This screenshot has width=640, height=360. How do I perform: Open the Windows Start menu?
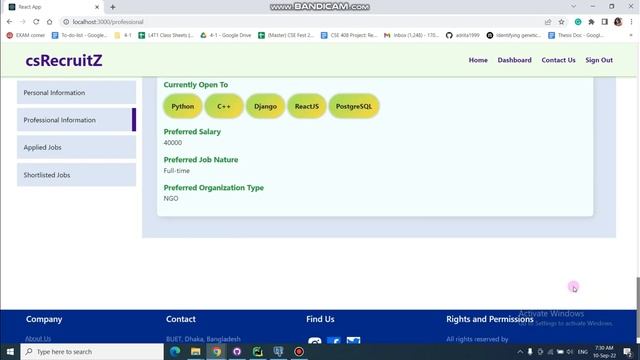pyautogui.click(x=10, y=351)
